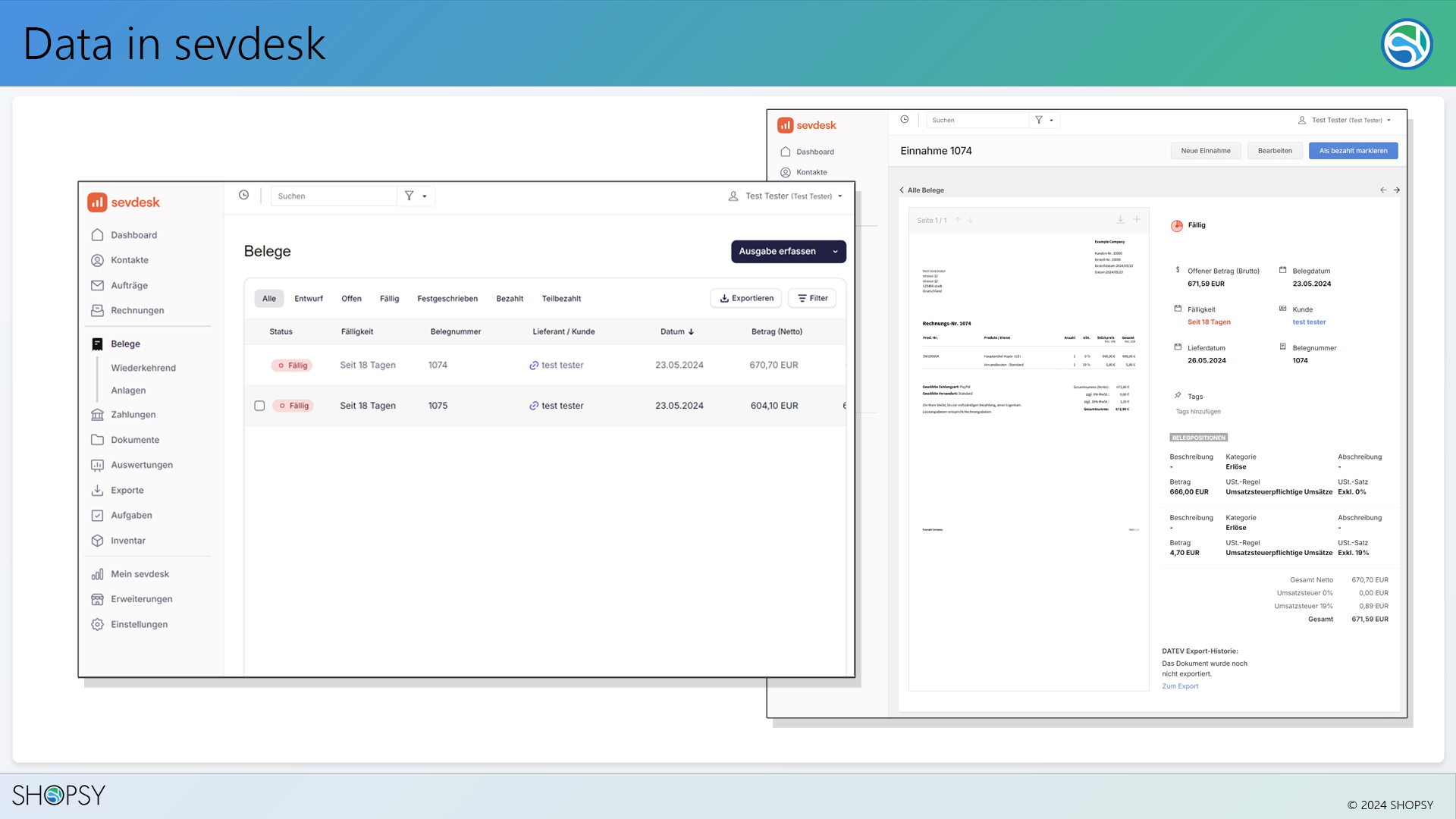Image resolution: width=1456 pixels, height=819 pixels.
Task: Select the Alle tab
Action: [x=269, y=299]
